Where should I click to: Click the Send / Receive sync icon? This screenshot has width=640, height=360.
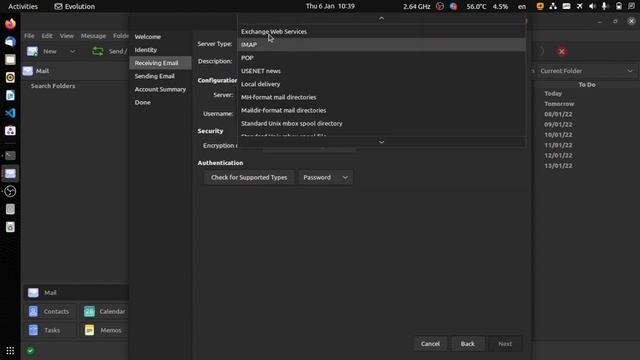(x=98, y=51)
